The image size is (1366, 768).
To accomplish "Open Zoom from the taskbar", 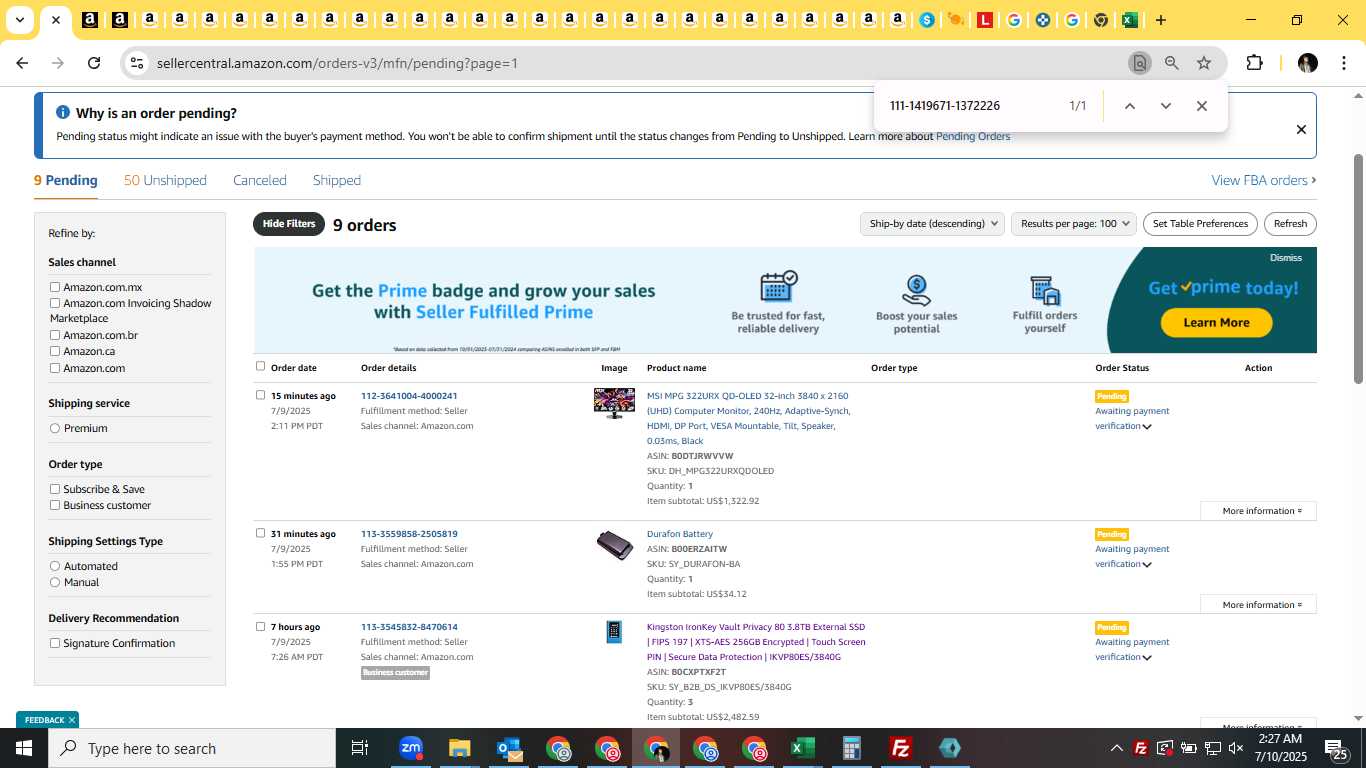I will (411, 748).
